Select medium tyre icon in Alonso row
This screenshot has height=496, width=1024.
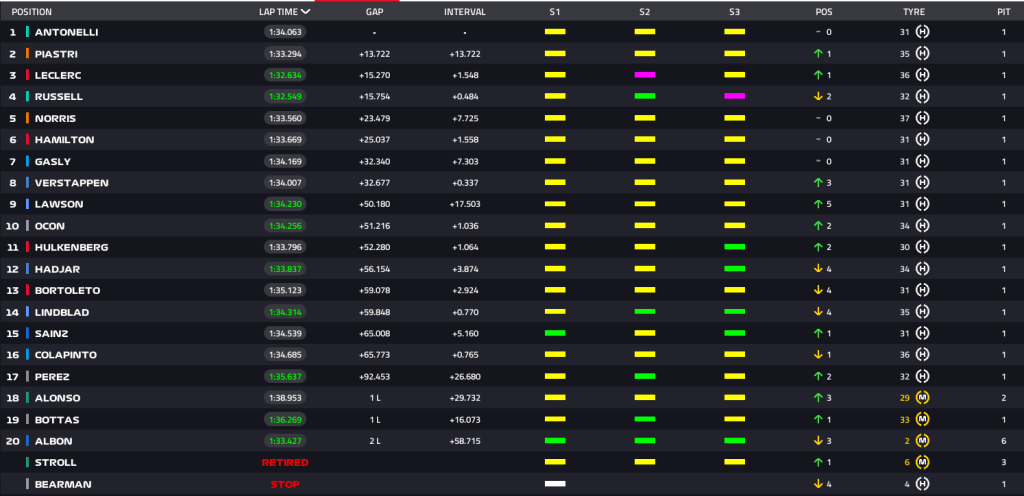tap(923, 398)
